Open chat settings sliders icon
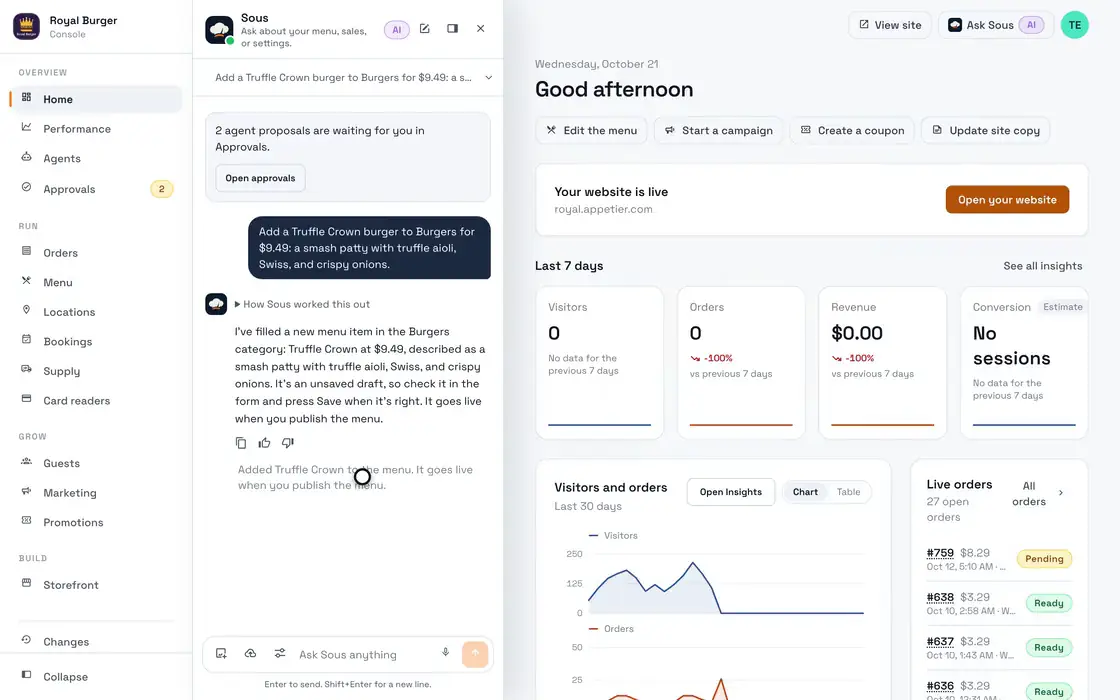Image resolution: width=1120 pixels, height=700 pixels. click(x=280, y=654)
